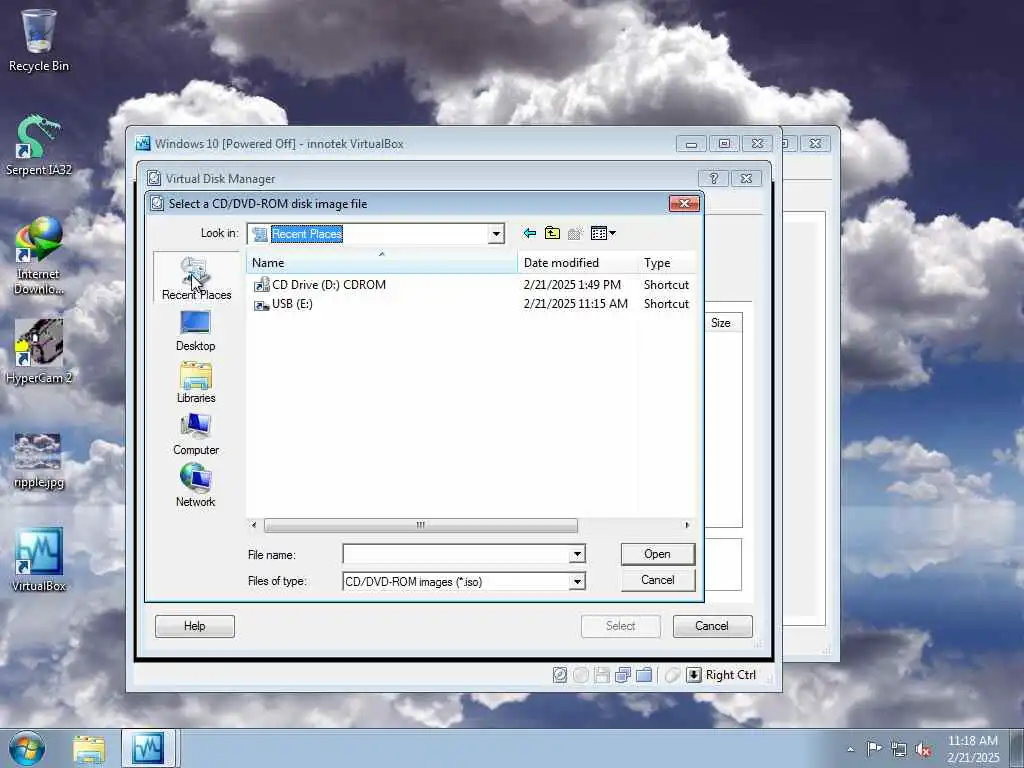Click the 2/21/2025 11:15 AM date cell
The height and width of the screenshot is (768, 1024).
[x=575, y=304]
